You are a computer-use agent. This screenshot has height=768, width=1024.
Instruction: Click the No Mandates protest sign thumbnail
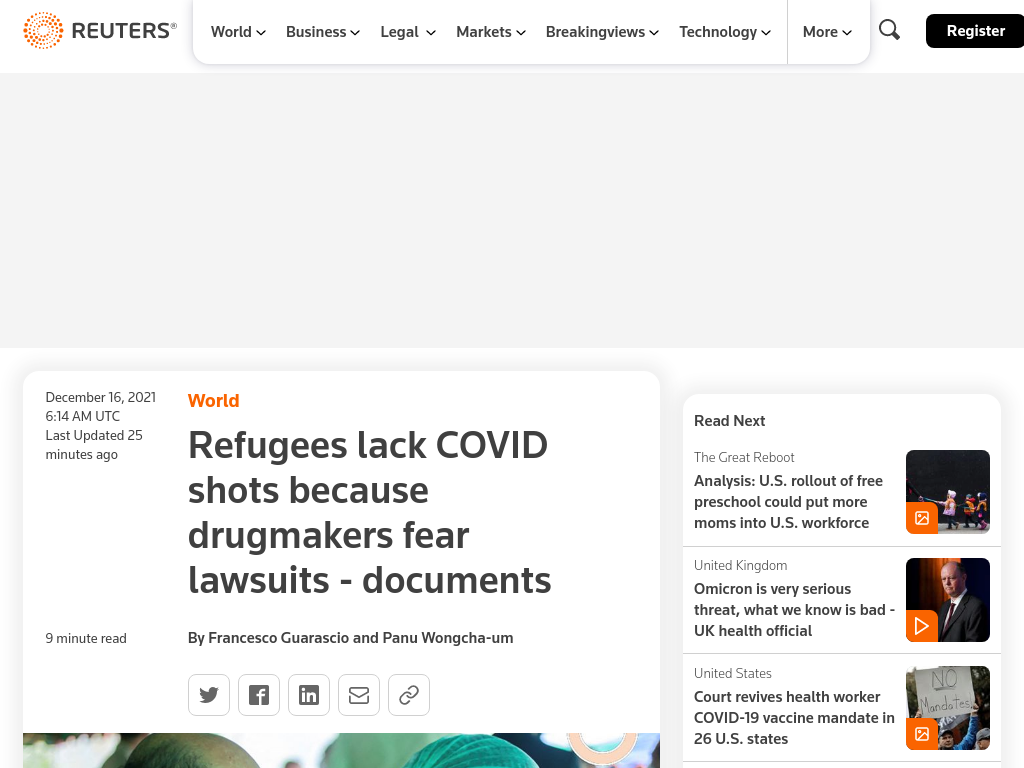point(948,708)
